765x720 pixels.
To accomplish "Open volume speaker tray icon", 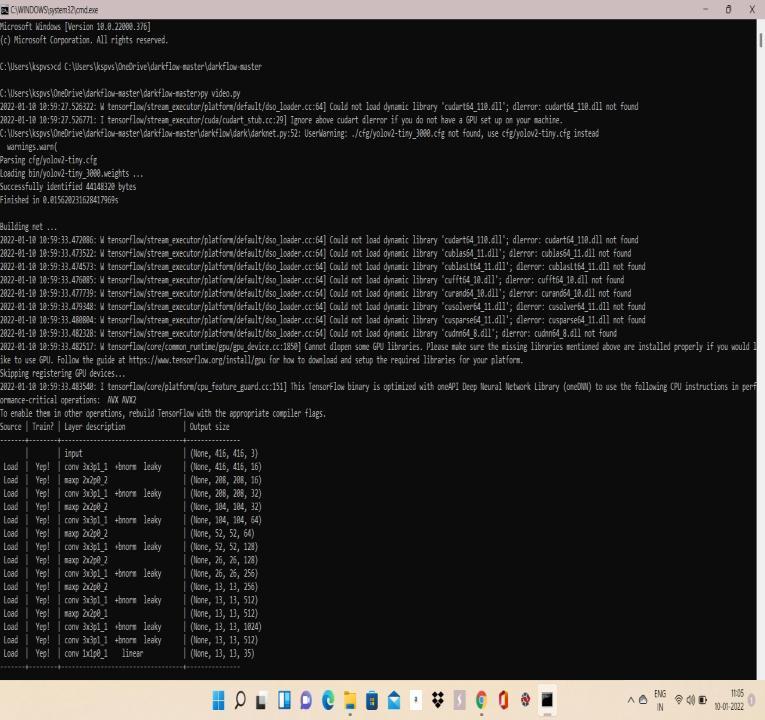I will [690, 700].
